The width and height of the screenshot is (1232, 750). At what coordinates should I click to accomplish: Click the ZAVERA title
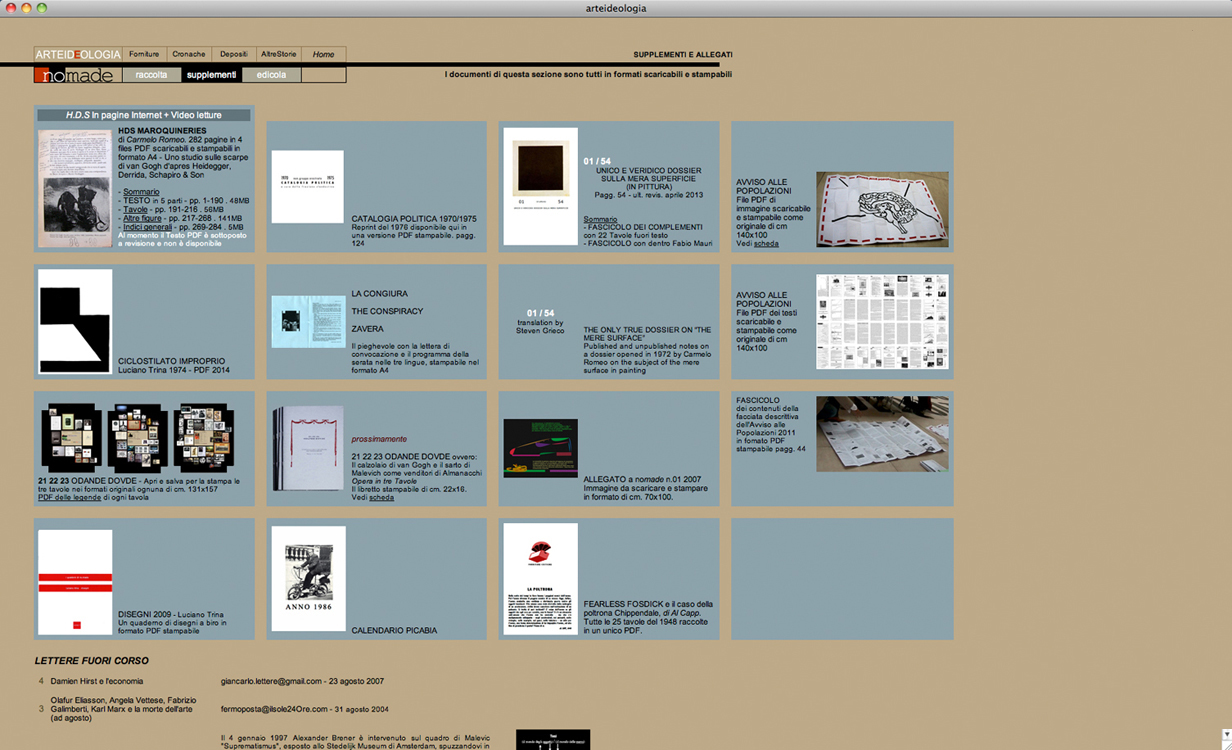tap(367, 328)
